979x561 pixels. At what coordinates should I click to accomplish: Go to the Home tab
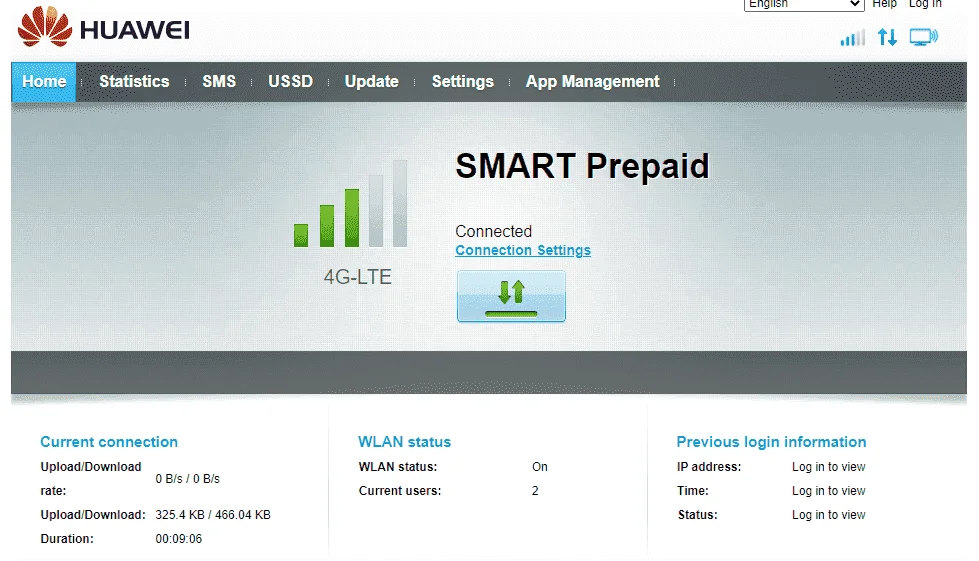(x=44, y=82)
